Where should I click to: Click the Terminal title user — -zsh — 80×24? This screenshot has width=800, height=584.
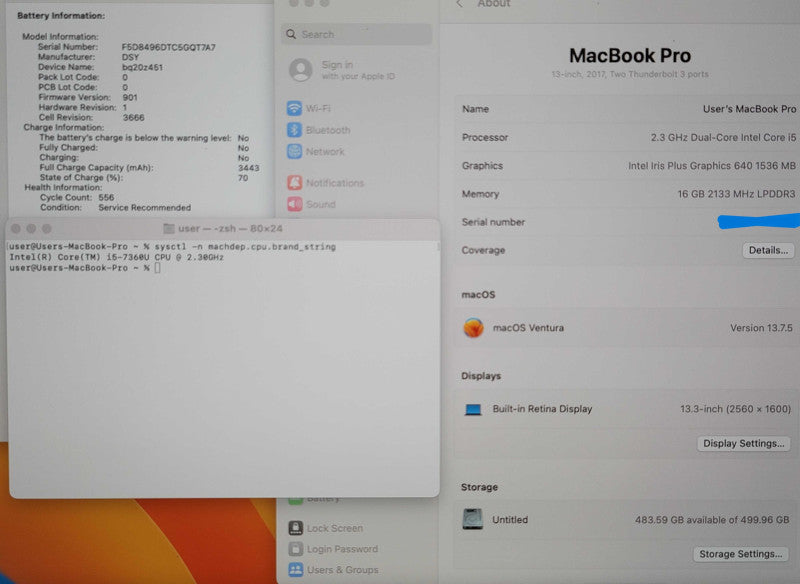pos(230,228)
